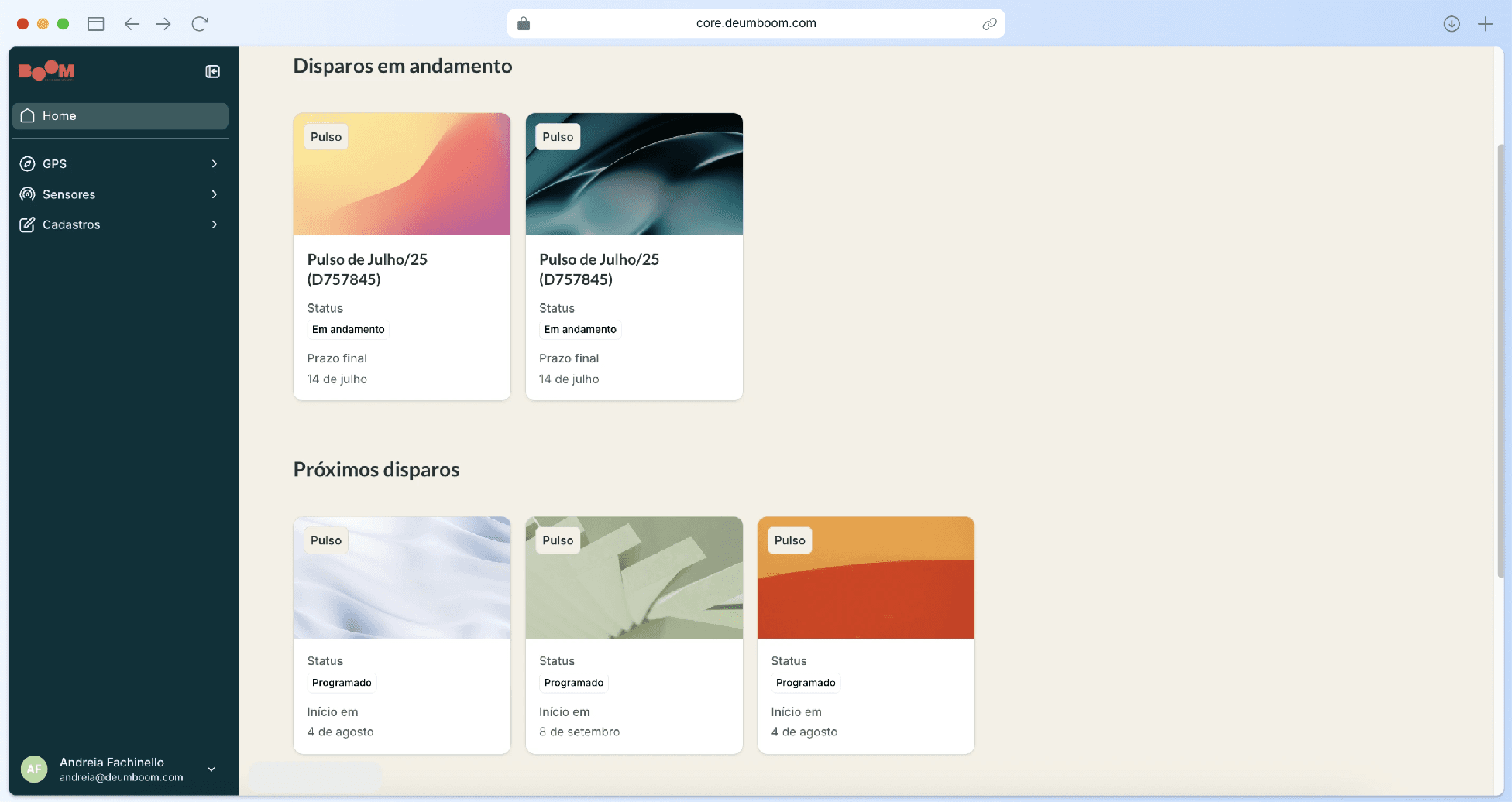
Task: Click the andreia@deumboom.com email text
Action: coord(122,777)
